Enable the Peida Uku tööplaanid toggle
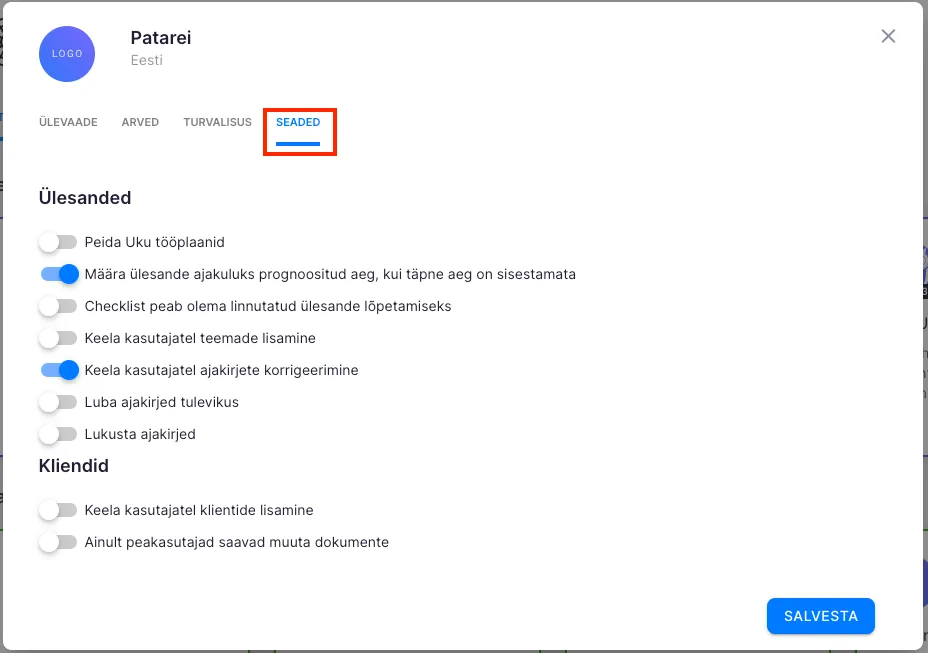Viewport: 928px width, 653px height. [58, 242]
